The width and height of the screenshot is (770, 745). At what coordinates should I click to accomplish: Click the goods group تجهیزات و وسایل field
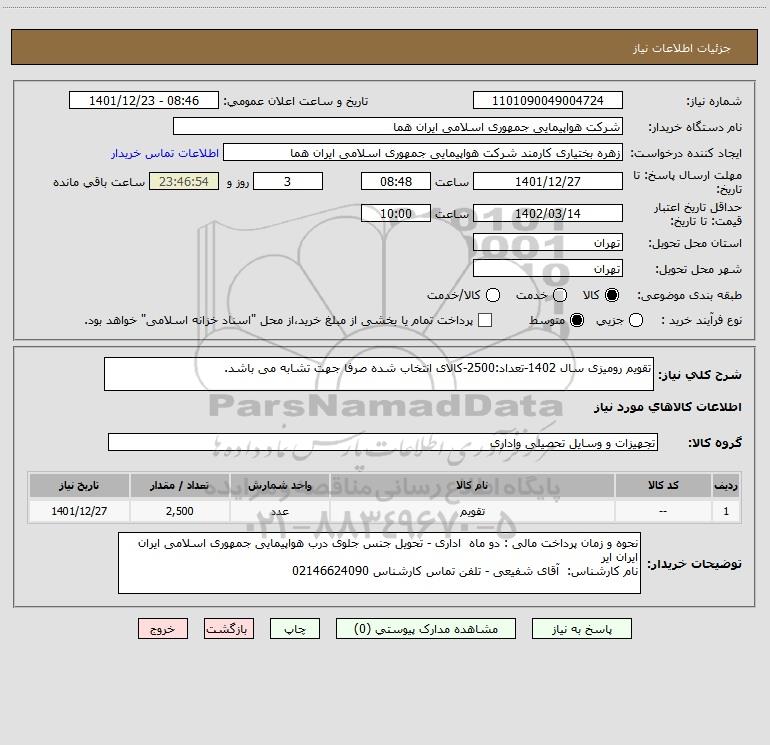(x=383, y=442)
